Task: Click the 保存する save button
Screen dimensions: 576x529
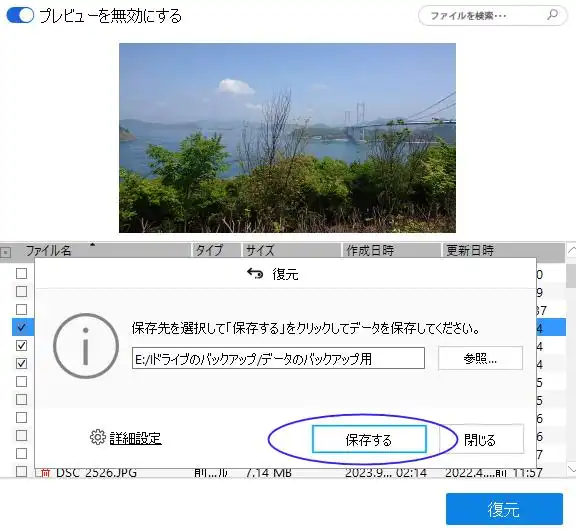Action: pyautogui.click(x=369, y=439)
